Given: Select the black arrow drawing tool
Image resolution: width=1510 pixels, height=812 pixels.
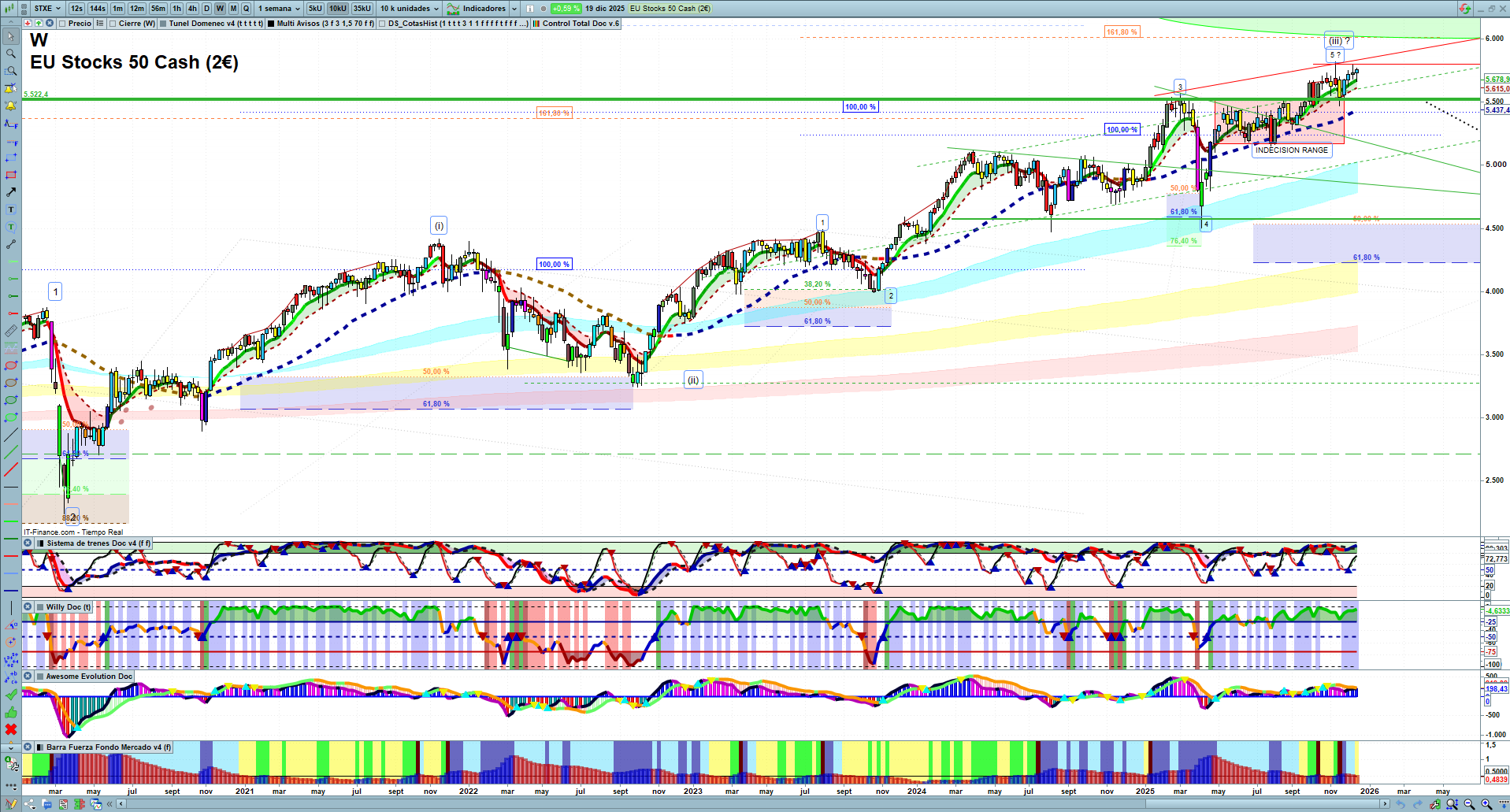Looking at the screenshot, I should pyautogui.click(x=11, y=192).
